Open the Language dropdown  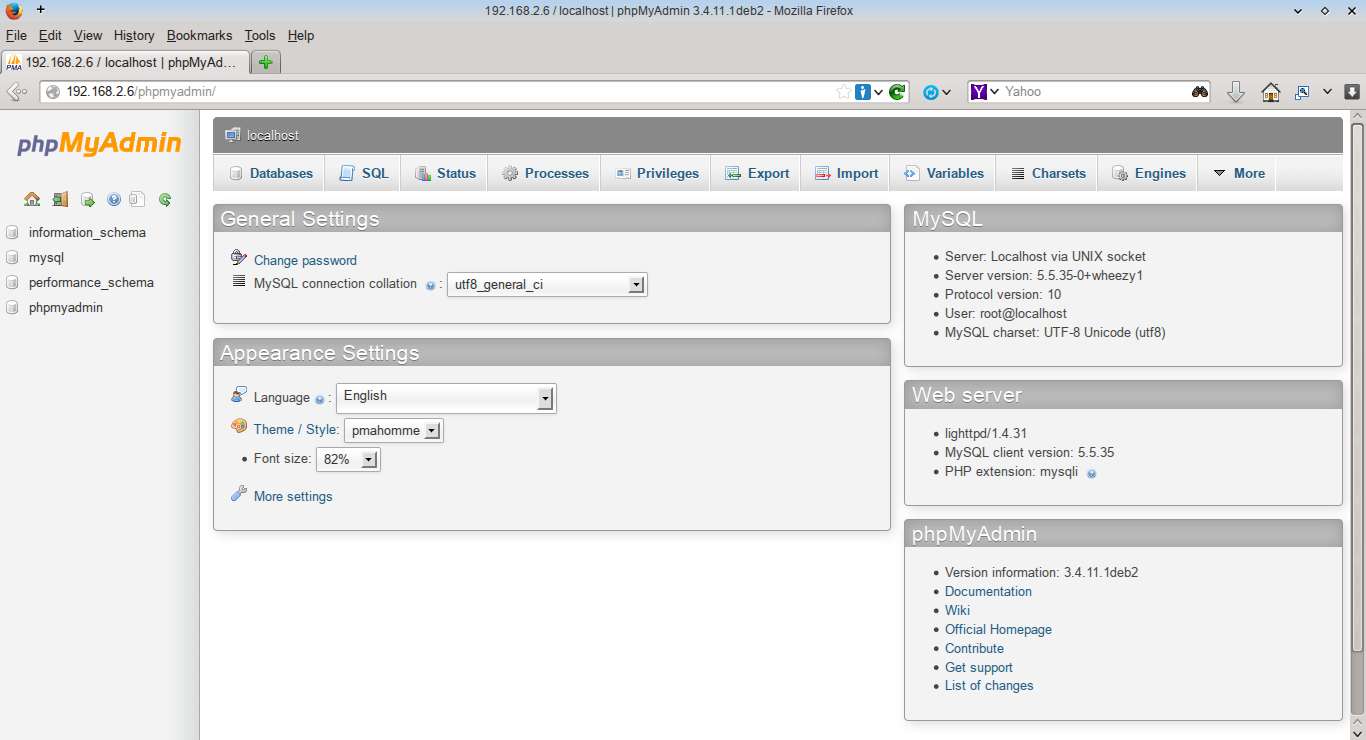tap(446, 397)
